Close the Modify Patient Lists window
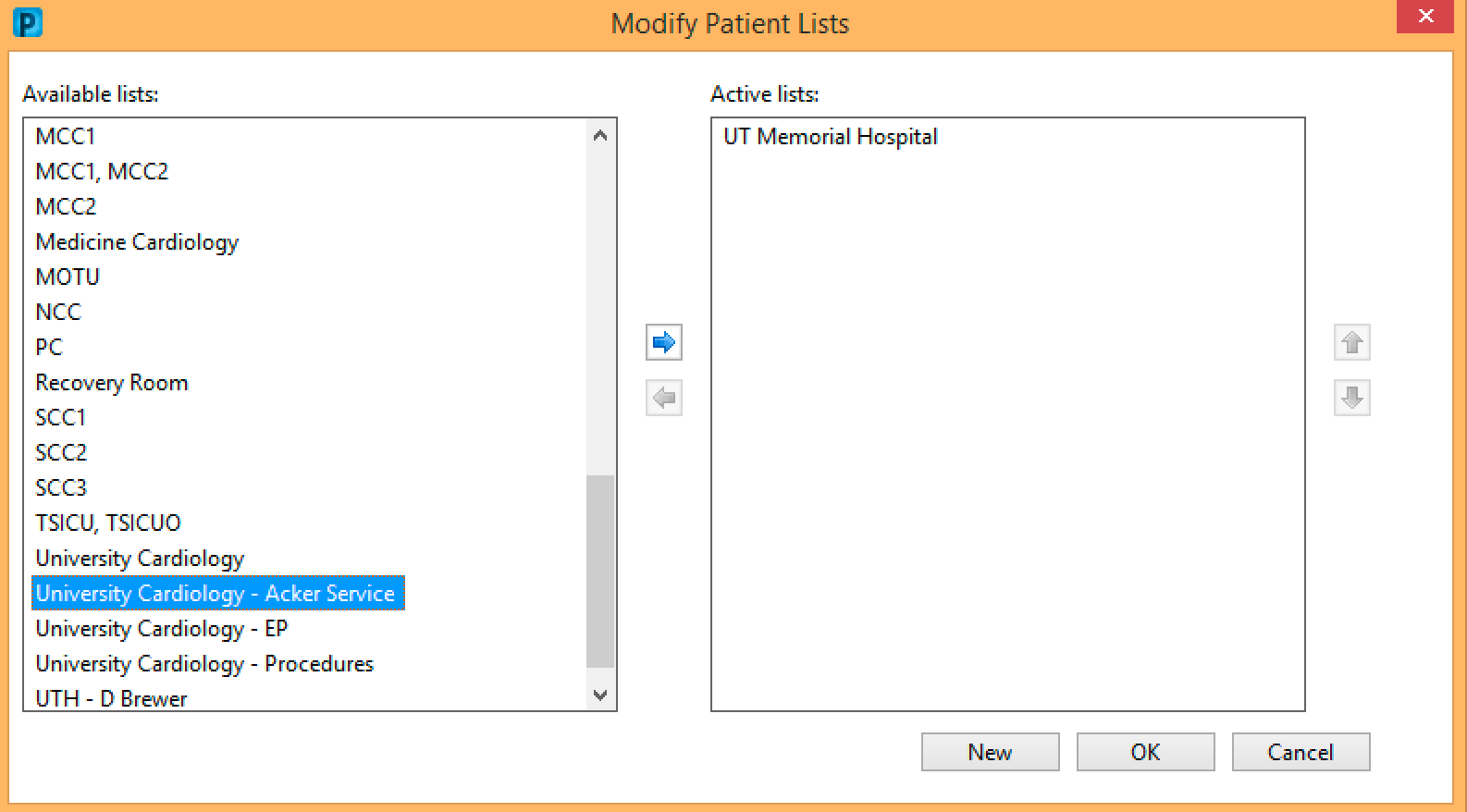Image resolution: width=1467 pixels, height=812 pixels. (1425, 17)
